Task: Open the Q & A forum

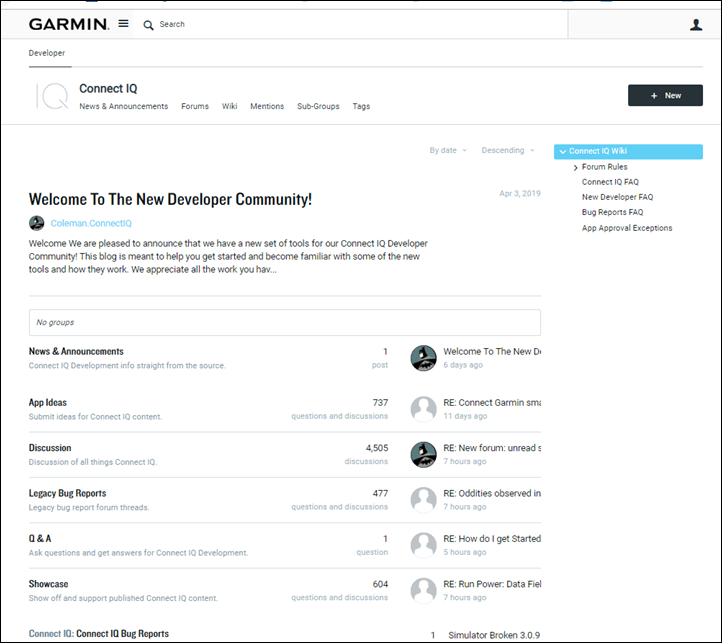Action: [40, 538]
